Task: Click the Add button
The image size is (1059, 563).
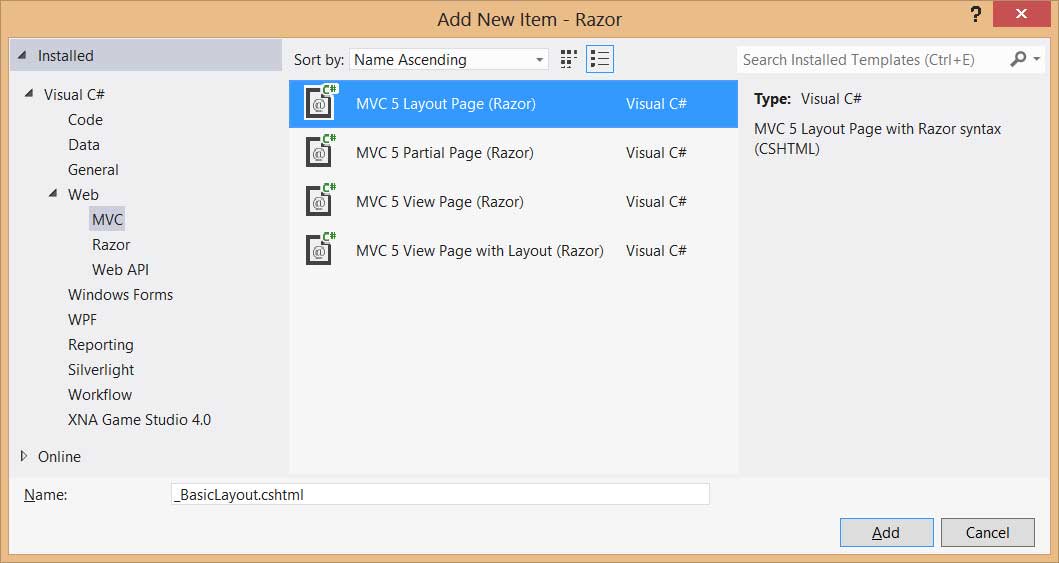Action: point(886,533)
